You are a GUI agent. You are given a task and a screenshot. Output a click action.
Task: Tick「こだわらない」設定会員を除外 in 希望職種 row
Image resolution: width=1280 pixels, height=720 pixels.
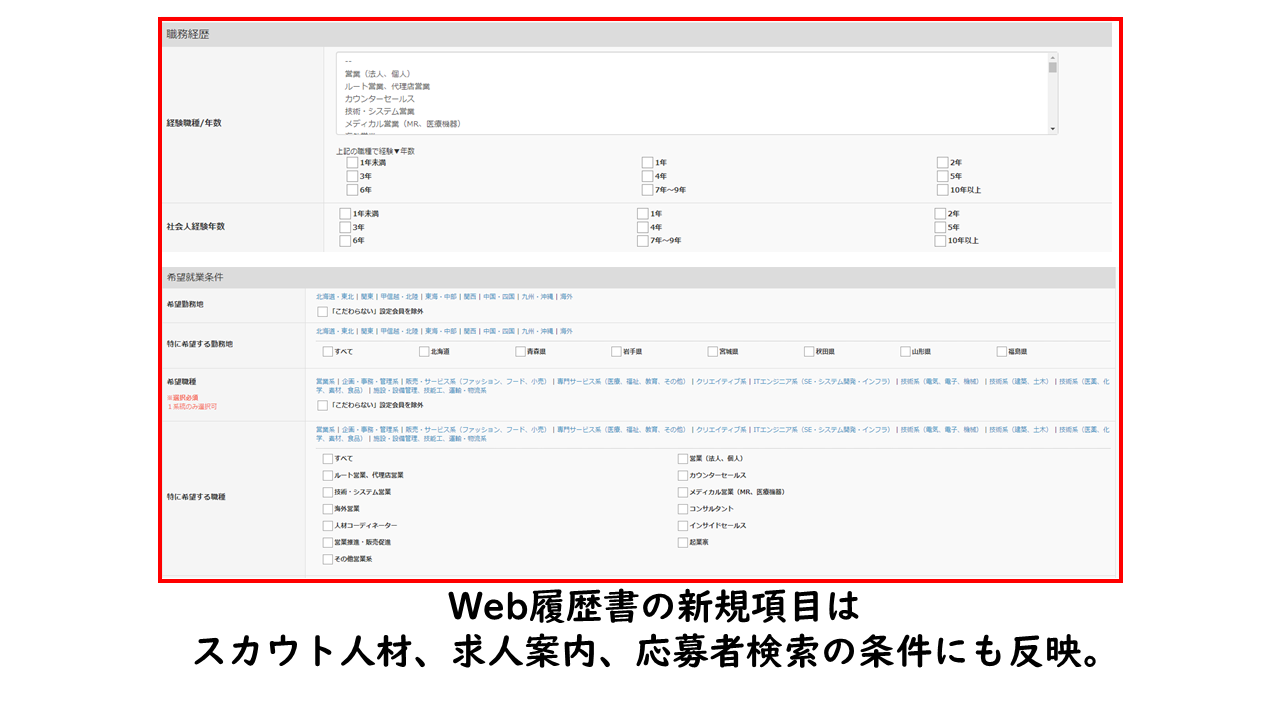click(322, 405)
